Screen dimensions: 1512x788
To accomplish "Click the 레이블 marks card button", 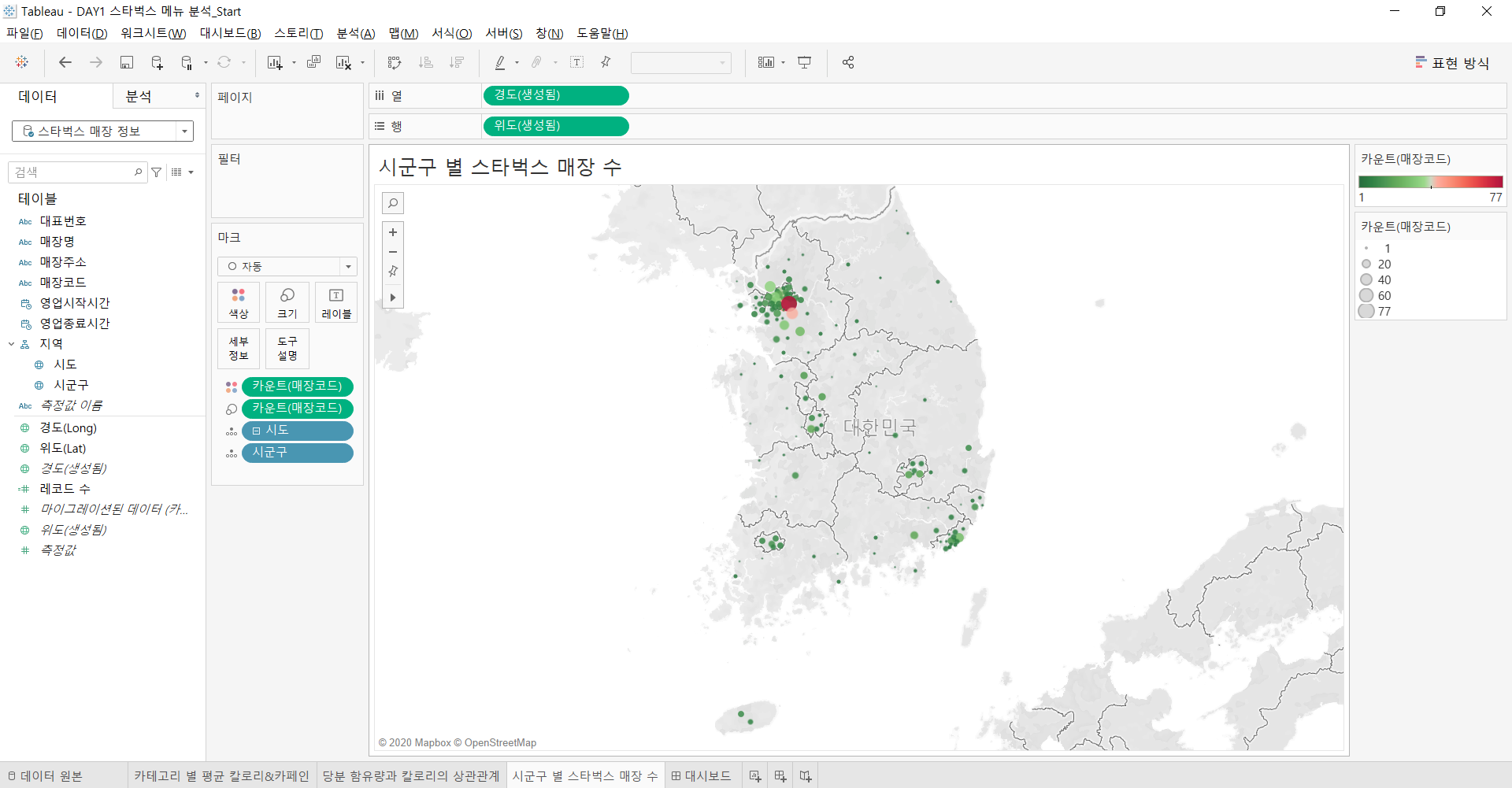I will click(336, 303).
